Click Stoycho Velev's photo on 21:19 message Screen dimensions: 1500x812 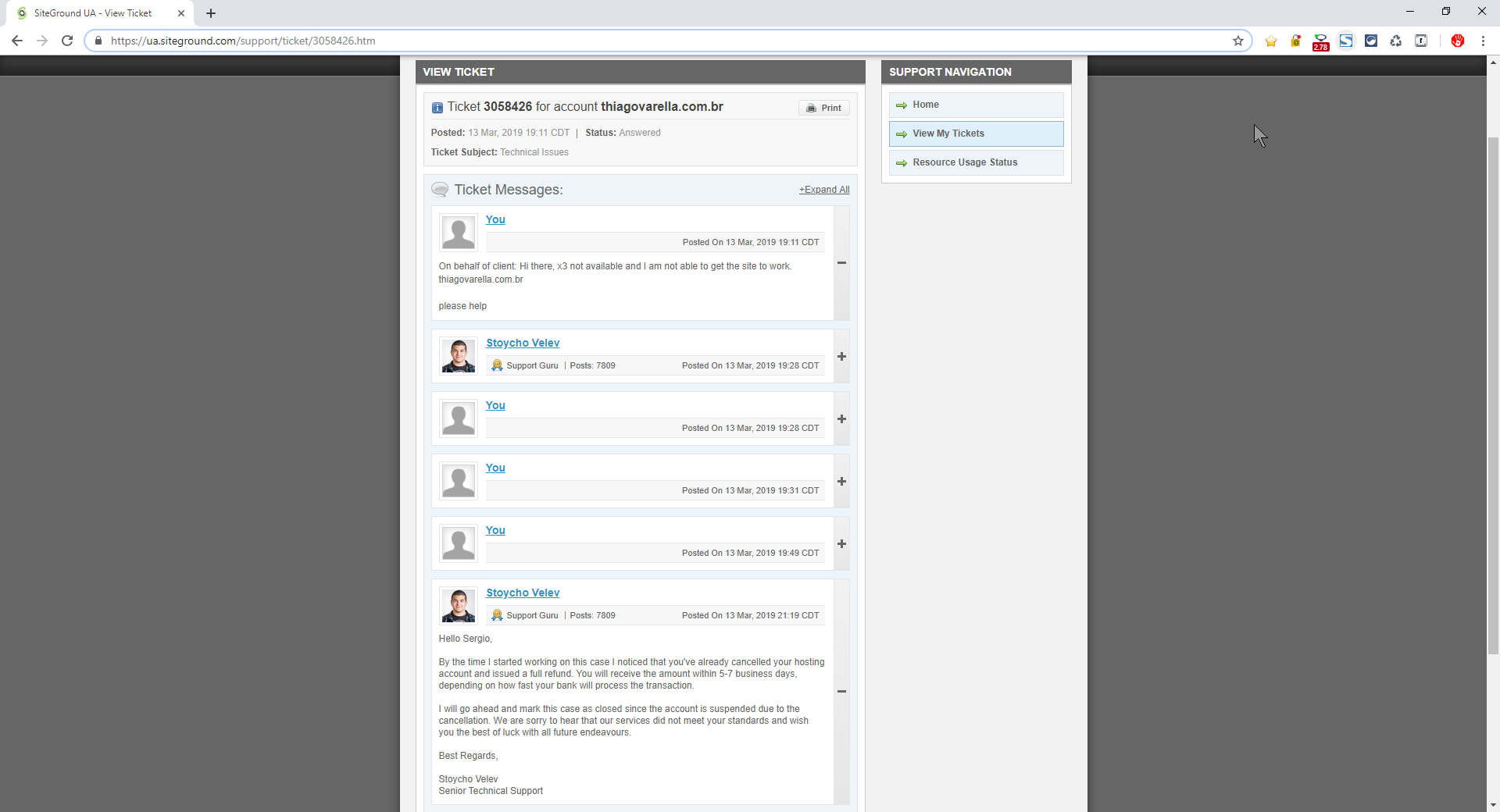pos(459,606)
